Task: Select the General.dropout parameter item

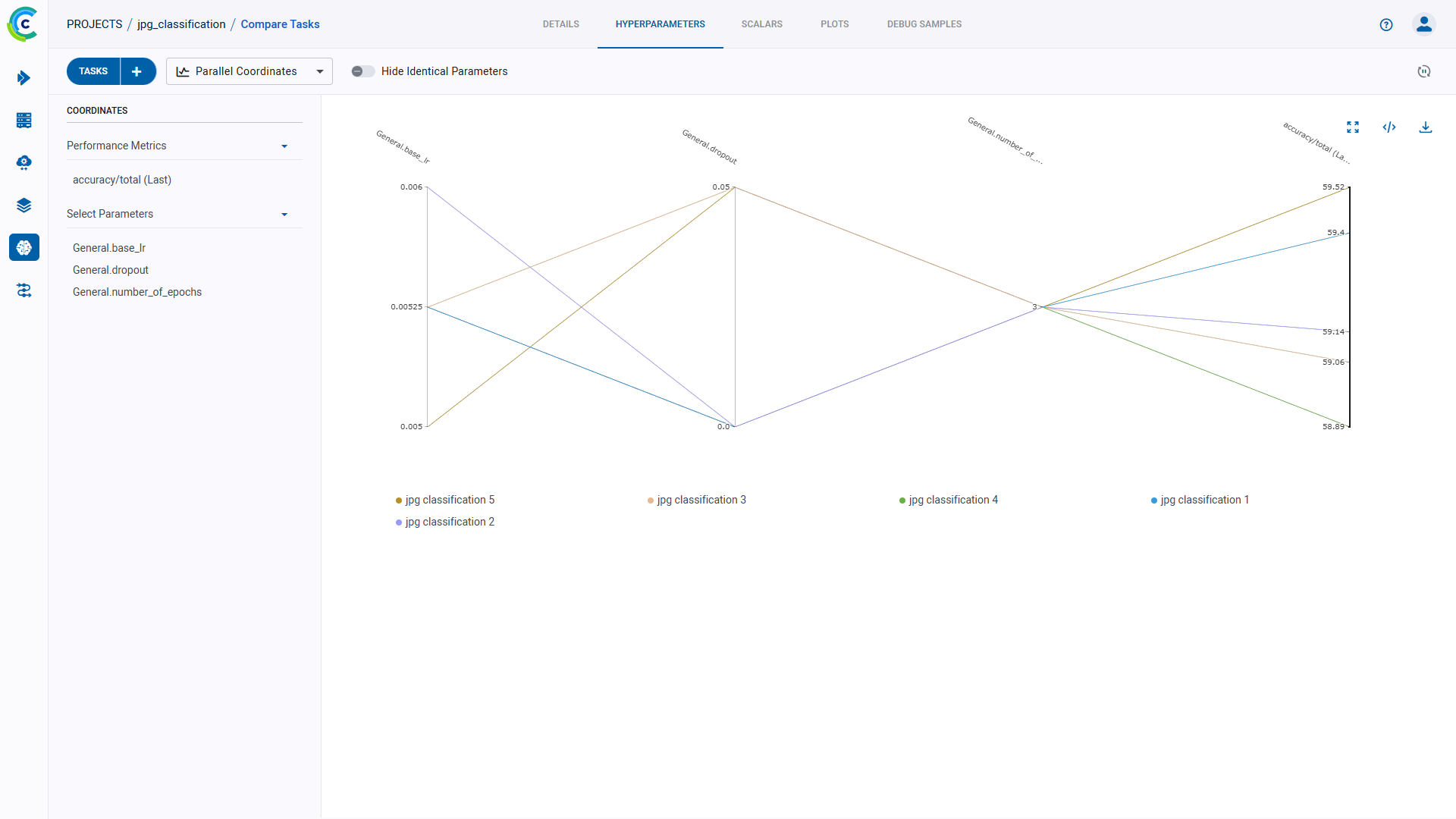Action: point(111,270)
